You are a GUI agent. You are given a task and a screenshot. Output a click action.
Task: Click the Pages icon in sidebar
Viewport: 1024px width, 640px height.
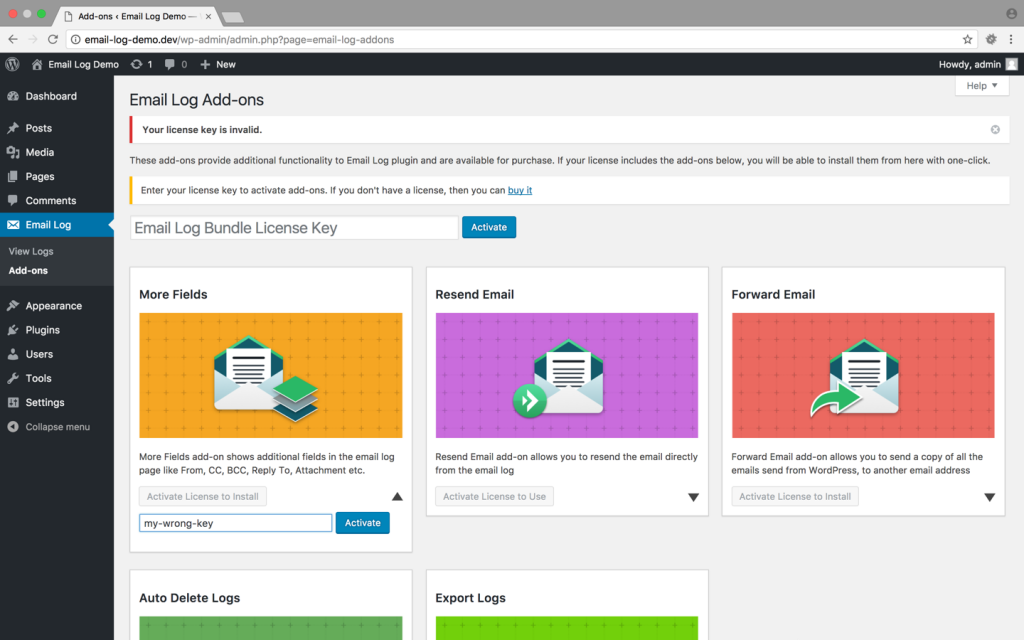tap(13, 176)
